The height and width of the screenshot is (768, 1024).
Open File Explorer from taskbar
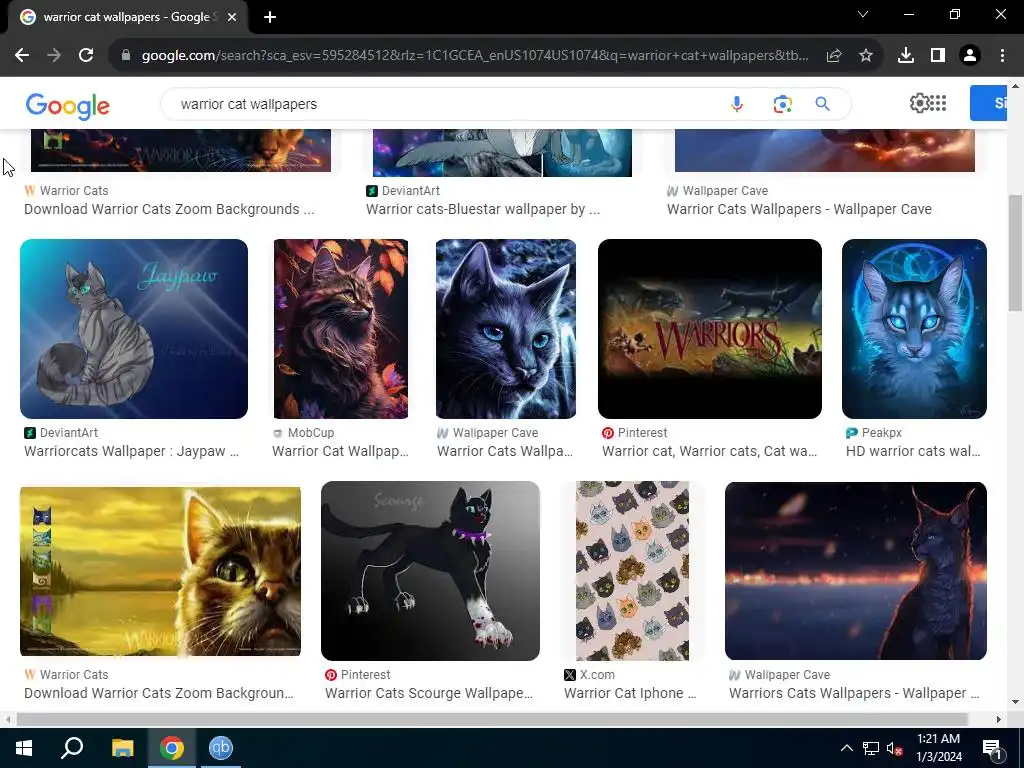coord(122,748)
